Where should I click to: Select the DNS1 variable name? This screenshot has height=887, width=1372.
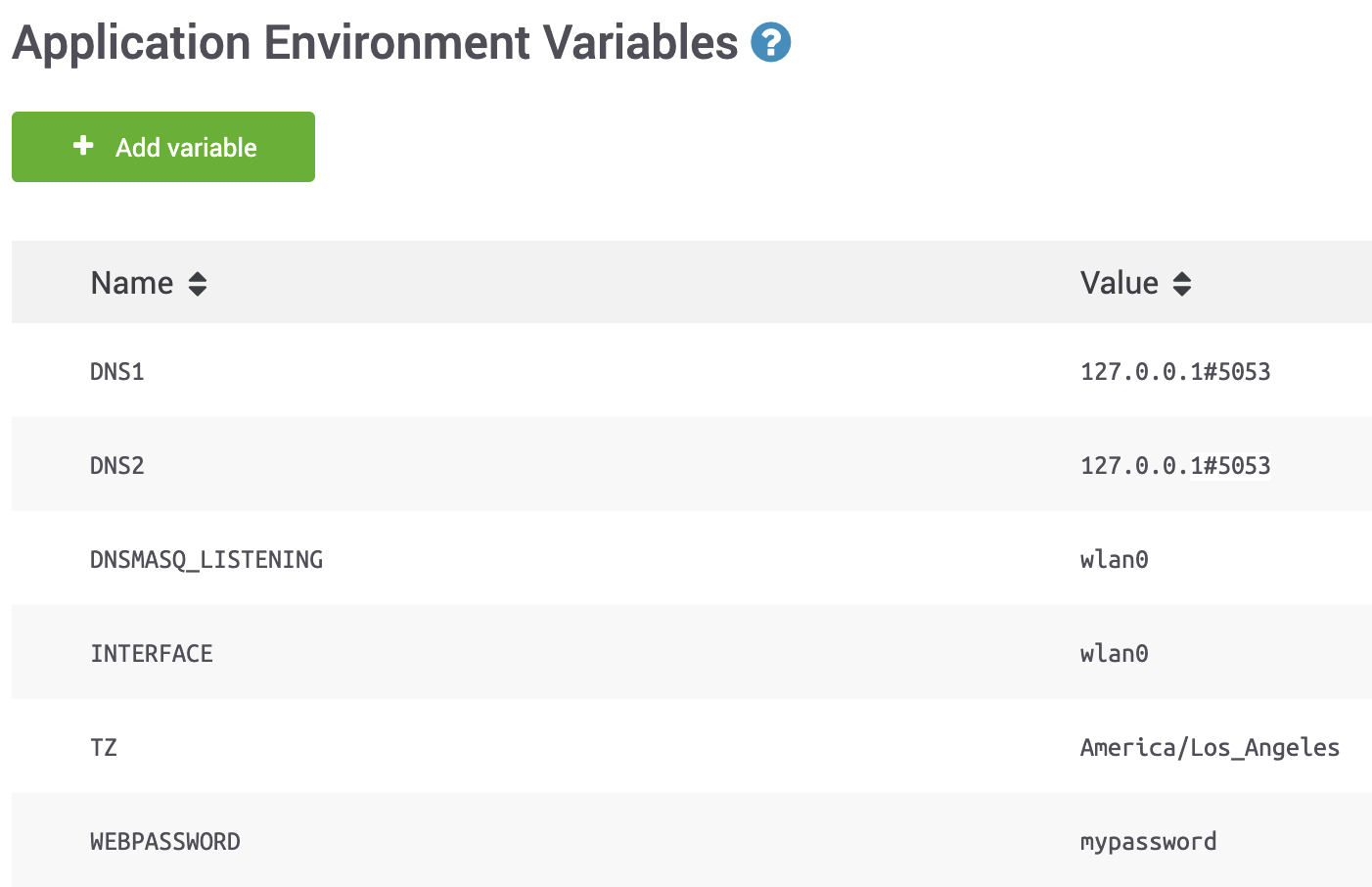117,372
